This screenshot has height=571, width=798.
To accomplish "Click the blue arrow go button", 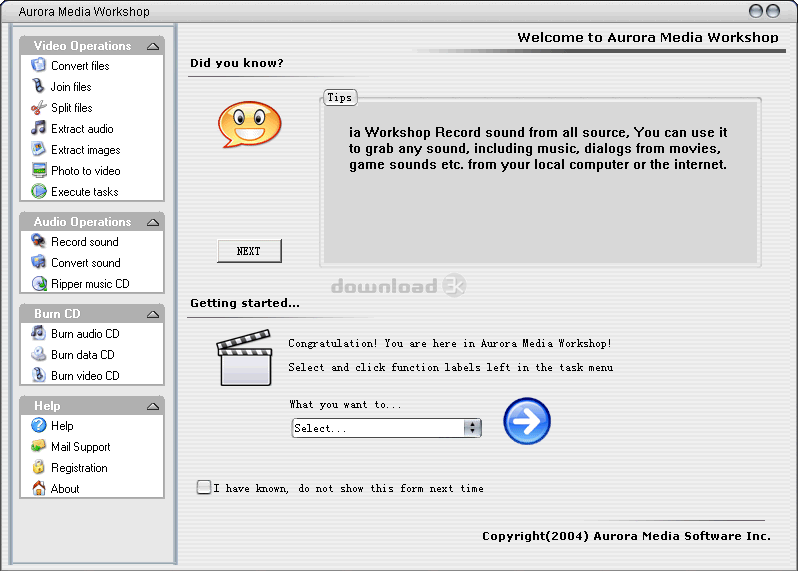I will point(527,421).
